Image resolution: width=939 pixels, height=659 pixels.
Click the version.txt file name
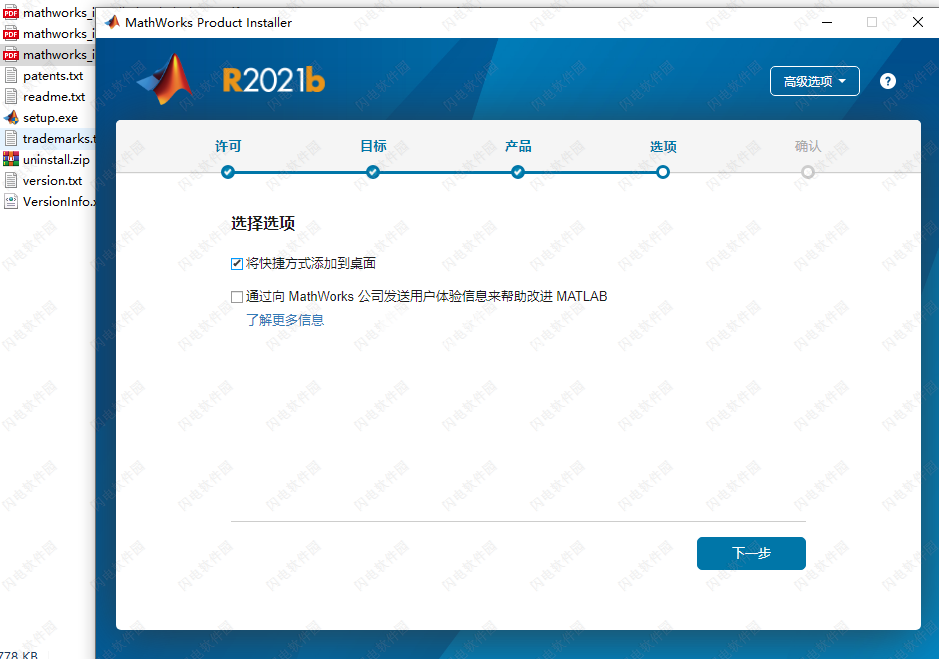coord(52,180)
